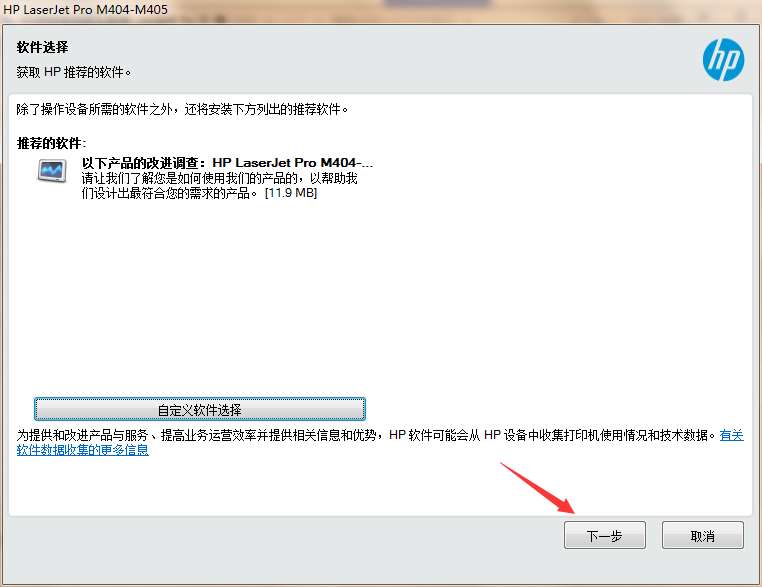Click the 有关 link text at line end
The image size is (762, 587).
click(731, 435)
